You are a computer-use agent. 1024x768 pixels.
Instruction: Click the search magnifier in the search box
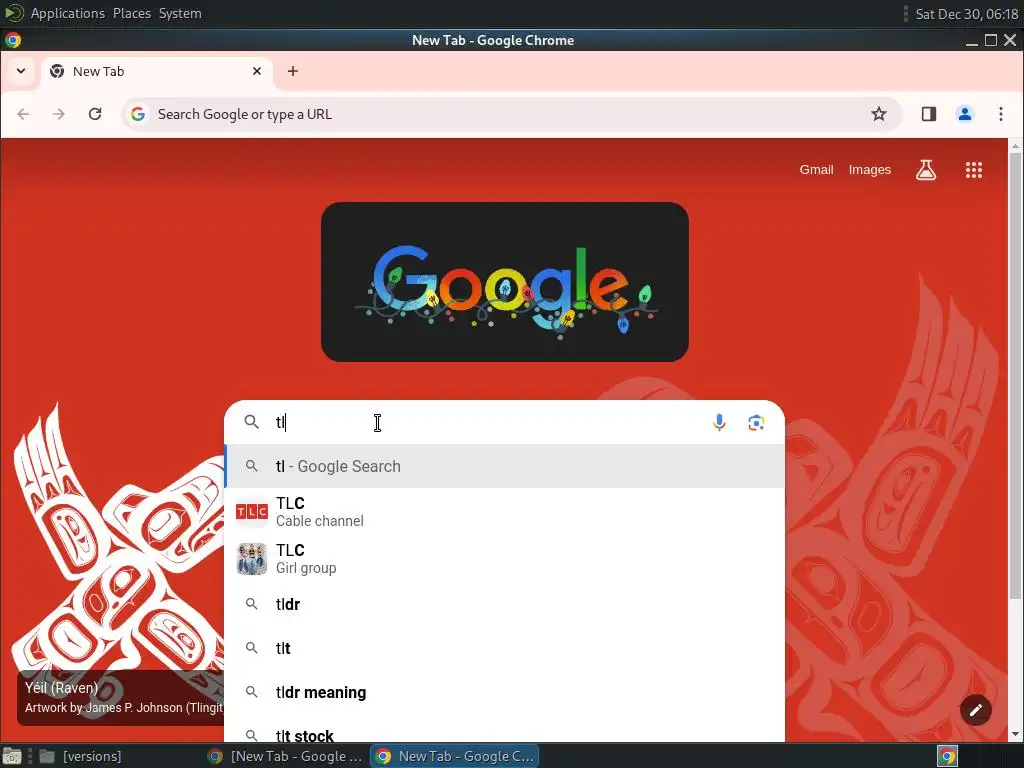(x=251, y=422)
